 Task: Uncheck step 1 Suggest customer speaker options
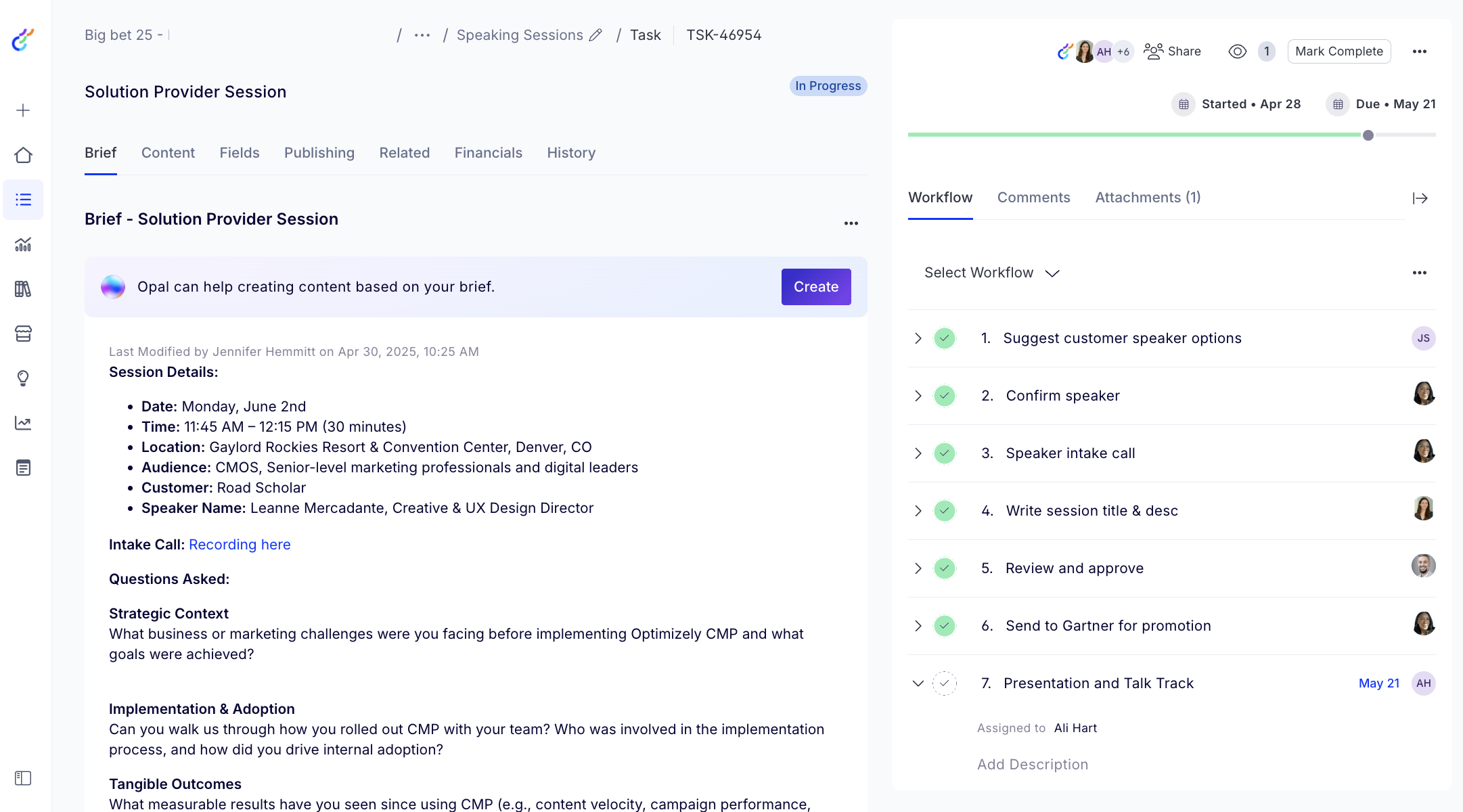coord(944,338)
